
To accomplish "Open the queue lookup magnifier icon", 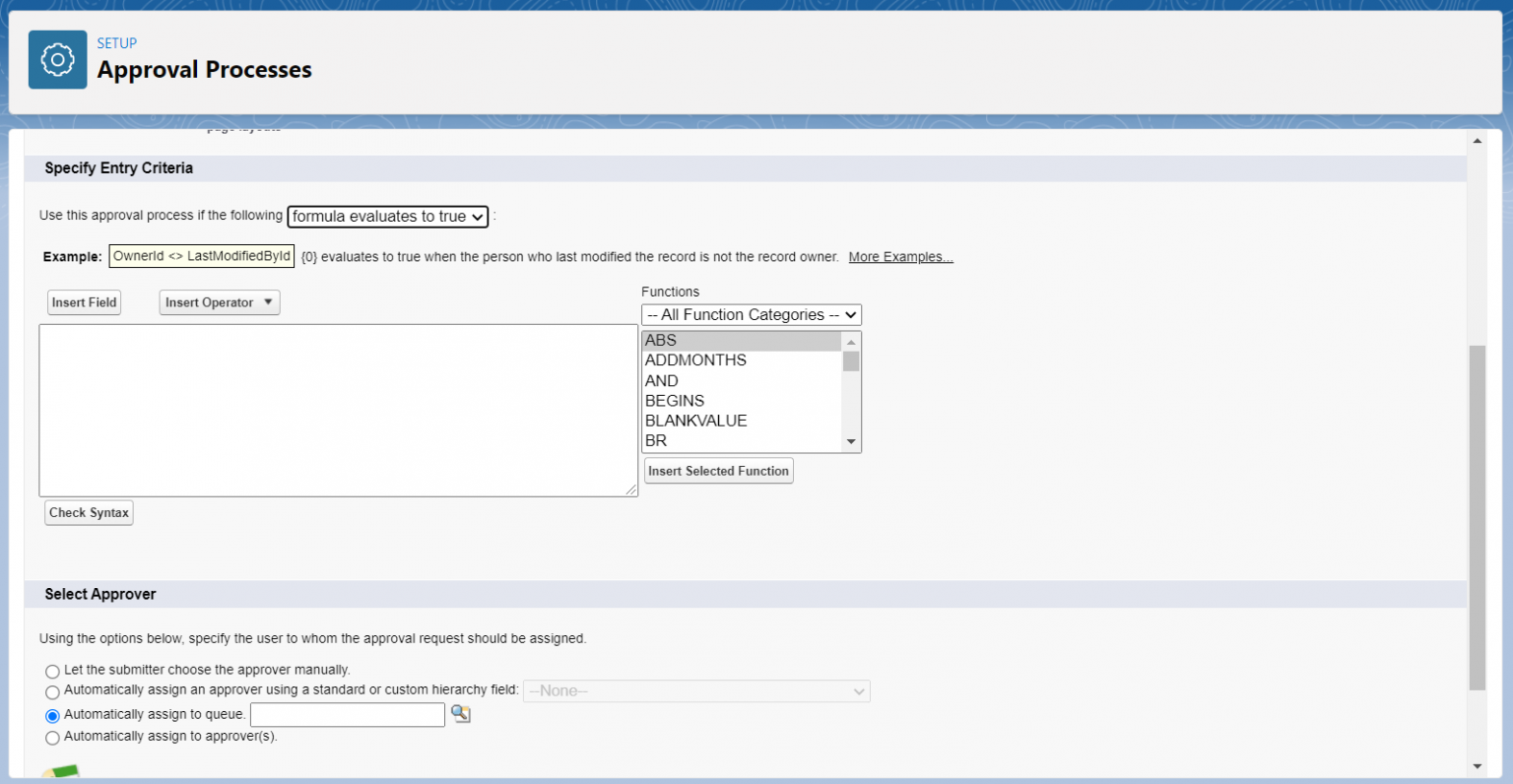I will point(460,714).
